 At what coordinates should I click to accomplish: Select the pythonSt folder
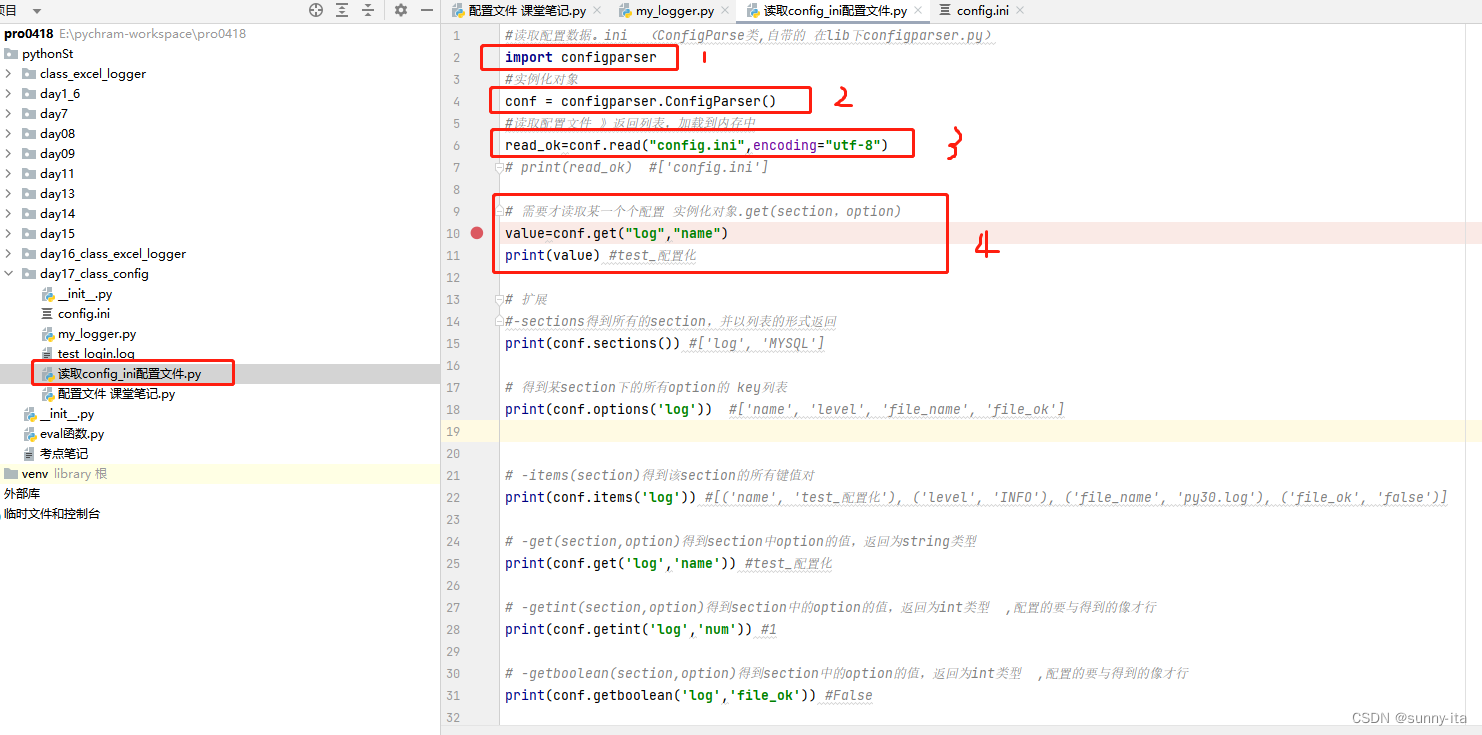point(47,54)
